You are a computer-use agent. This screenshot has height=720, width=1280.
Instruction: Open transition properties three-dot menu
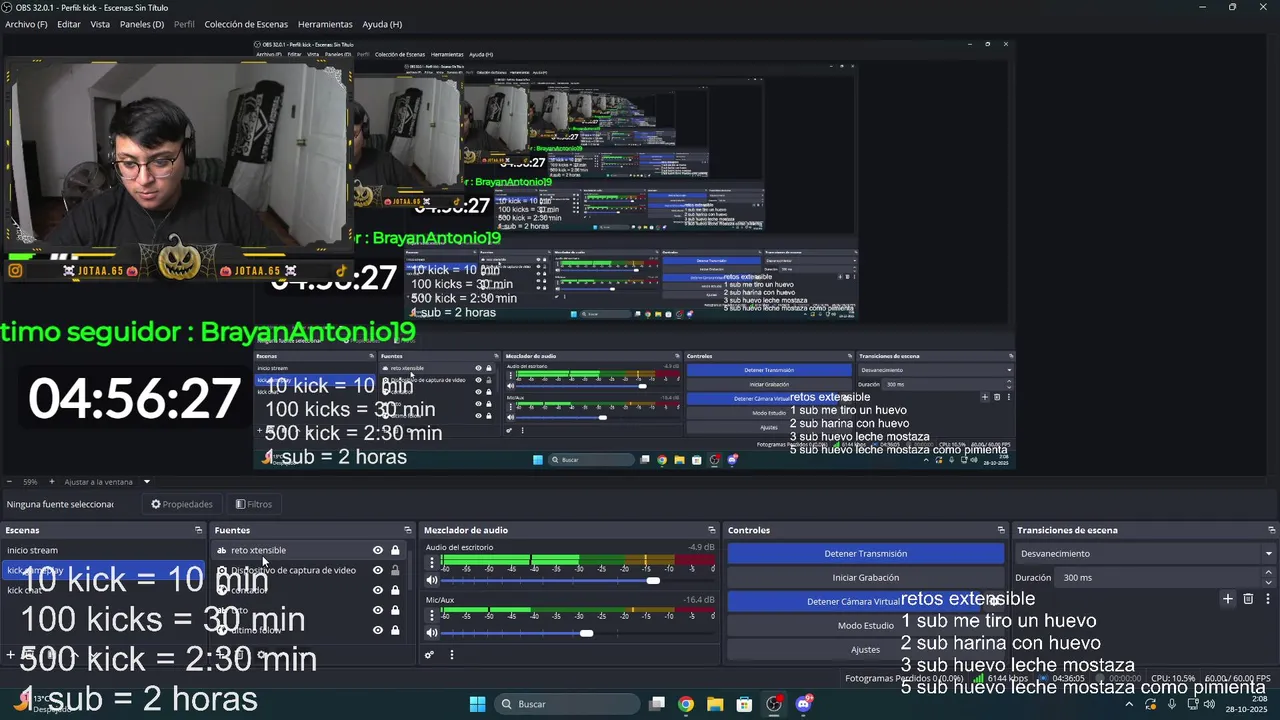tap(1268, 599)
